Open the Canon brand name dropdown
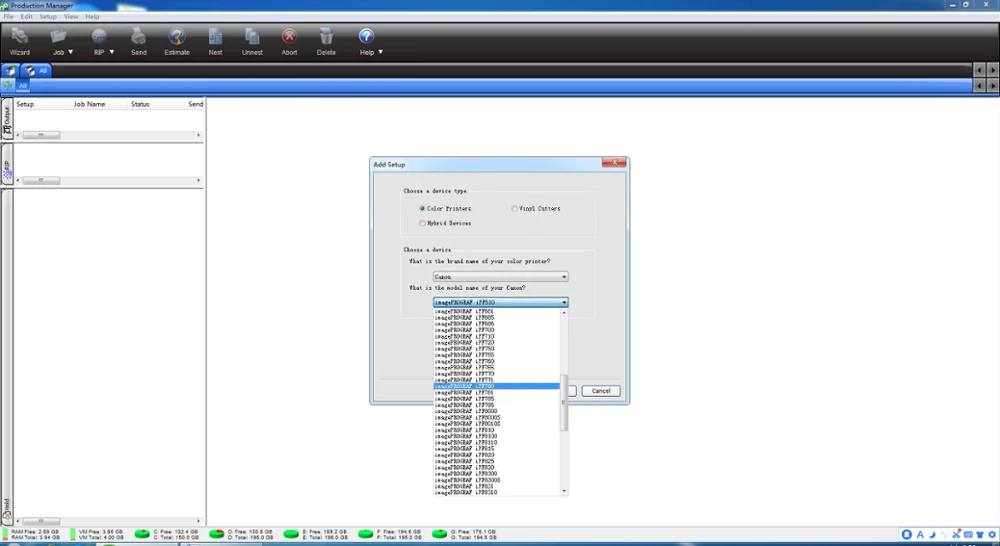This screenshot has width=1000, height=546. (x=501, y=277)
